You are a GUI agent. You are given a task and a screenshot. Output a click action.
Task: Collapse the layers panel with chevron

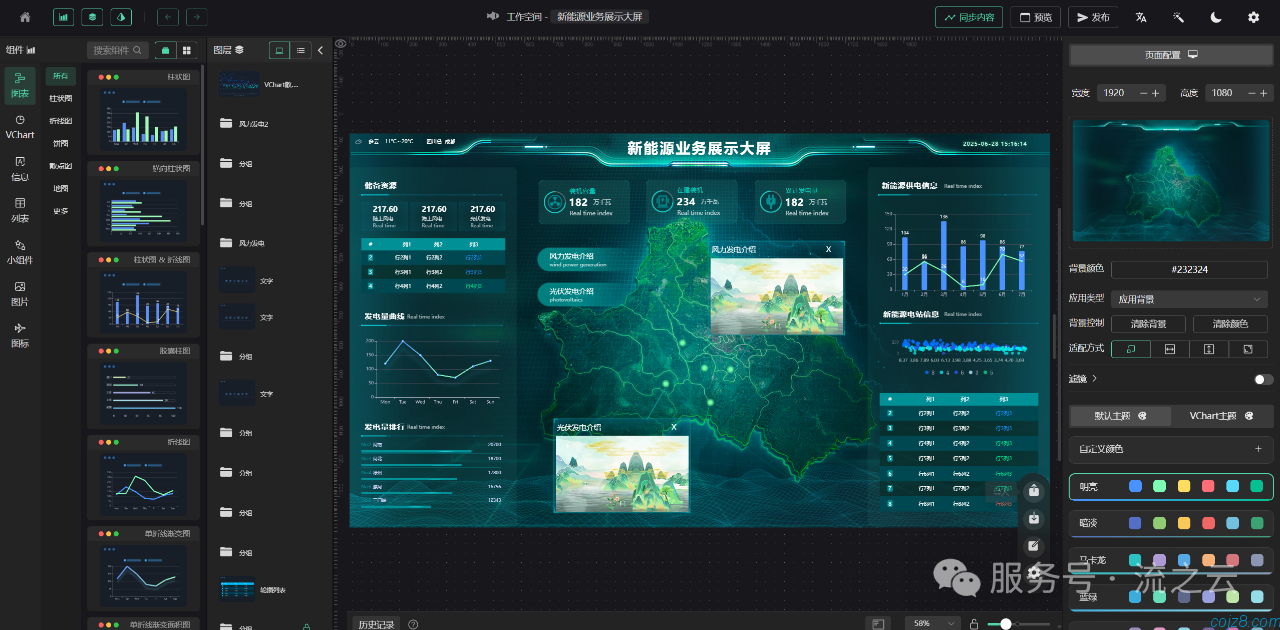click(320, 50)
